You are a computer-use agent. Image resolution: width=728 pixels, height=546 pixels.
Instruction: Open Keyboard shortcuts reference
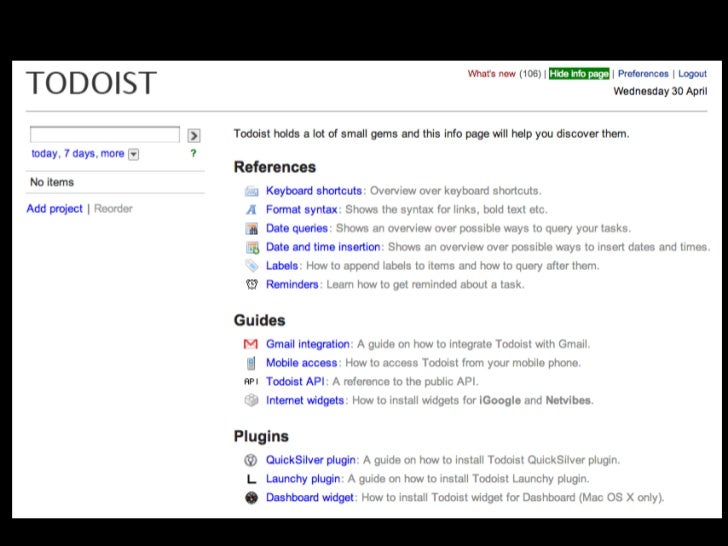click(x=314, y=191)
